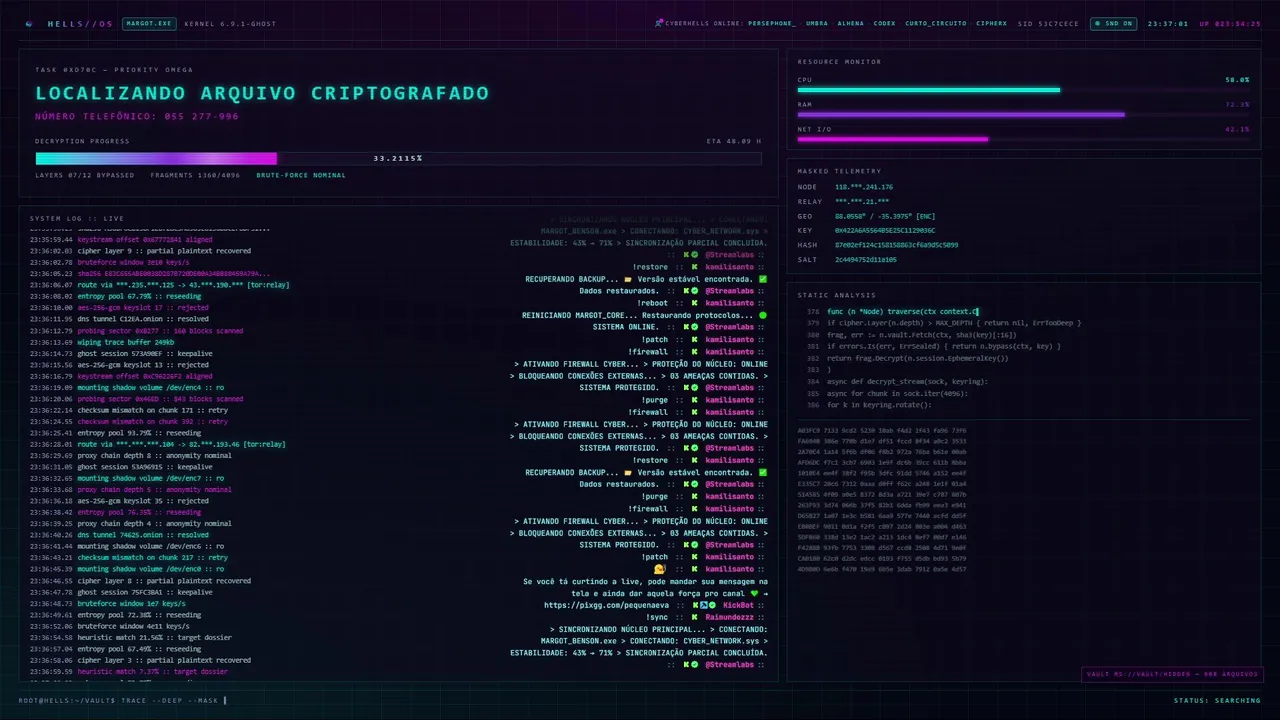
Task: Click the green circle after 'Restaurando protocolos'
Action: pos(763,315)
